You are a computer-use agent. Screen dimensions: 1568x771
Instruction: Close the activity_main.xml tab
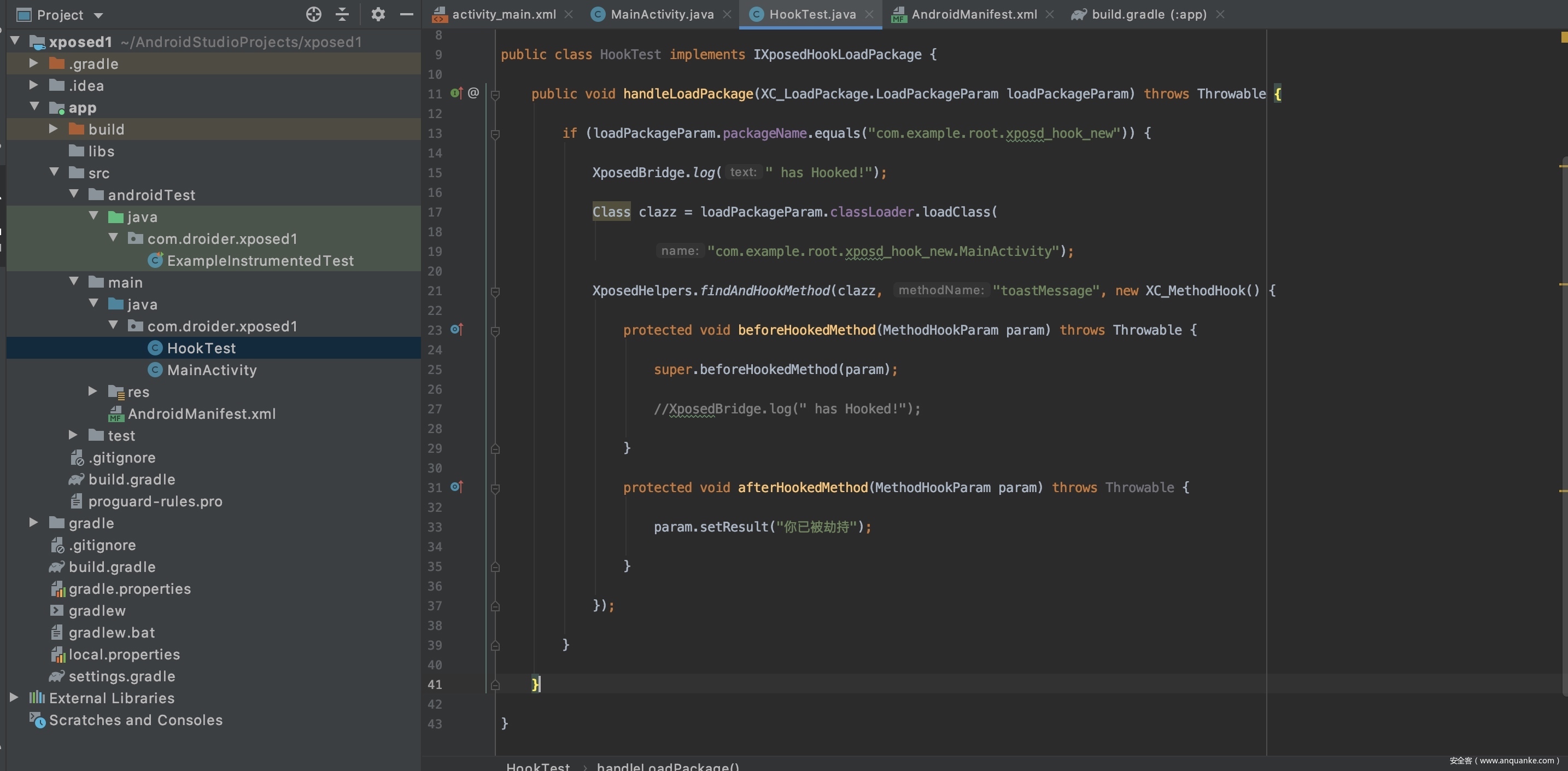(569, 14)
